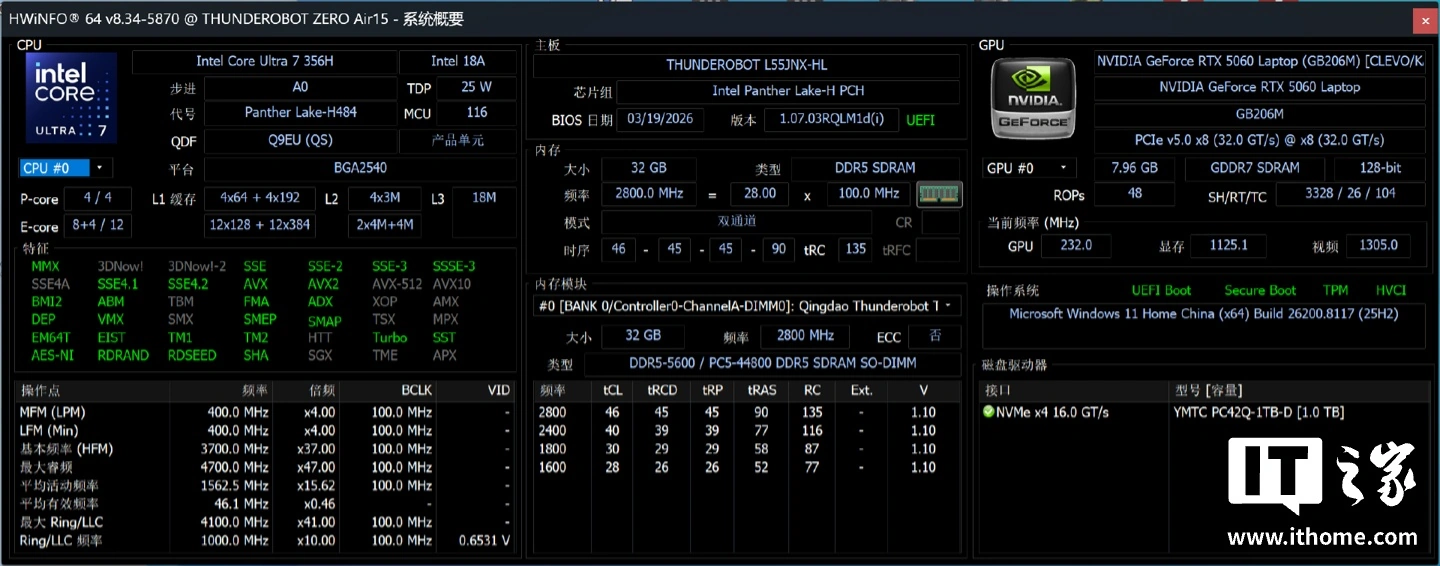
Task: Click the BIOS version 1.07.03RQLM1d(i) field
Action: [832, 120]
